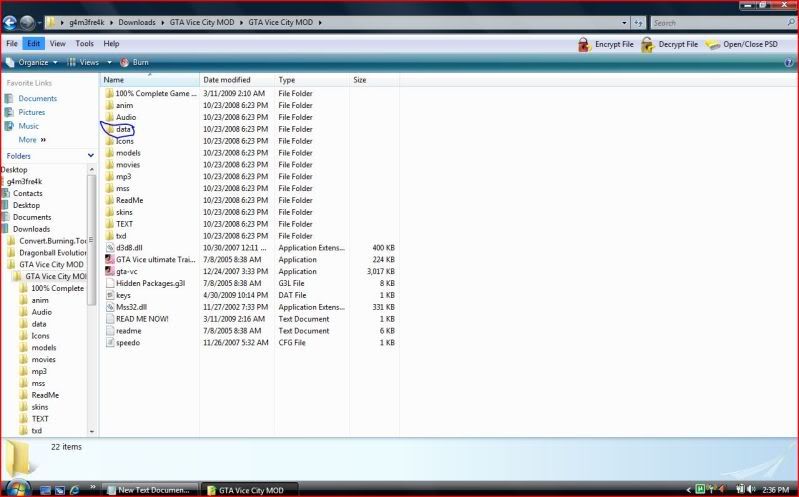Expand breadcrumb arrow after g4m3fre4k
The width and height of the screenshot is (799, 497).
click(x=112, y=22)
